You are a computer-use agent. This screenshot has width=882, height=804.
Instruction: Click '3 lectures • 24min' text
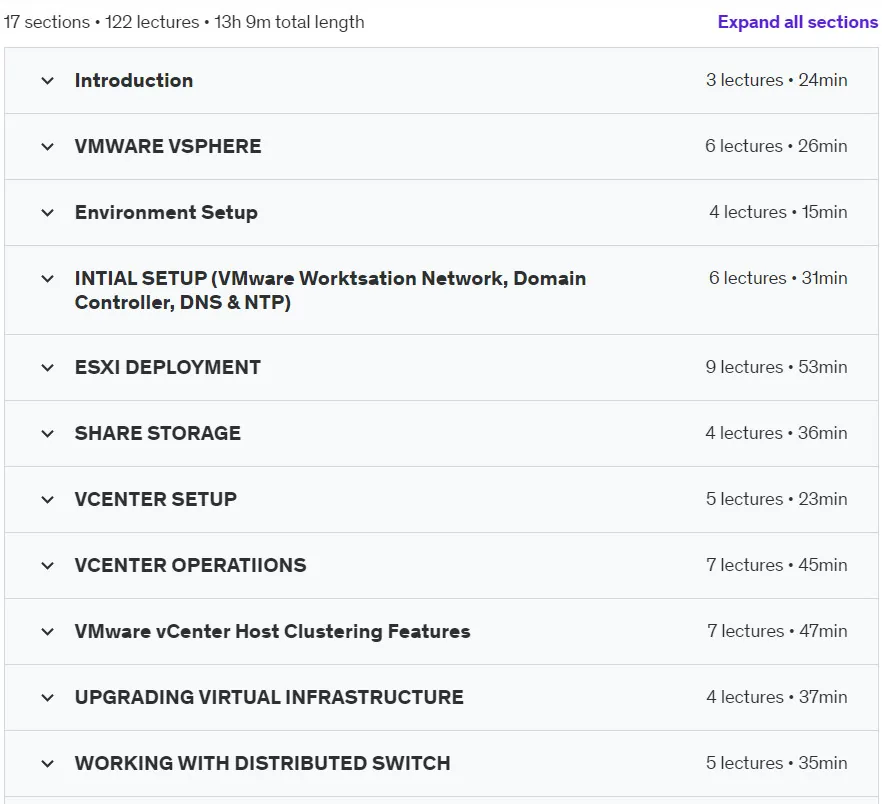coord(777,80)
